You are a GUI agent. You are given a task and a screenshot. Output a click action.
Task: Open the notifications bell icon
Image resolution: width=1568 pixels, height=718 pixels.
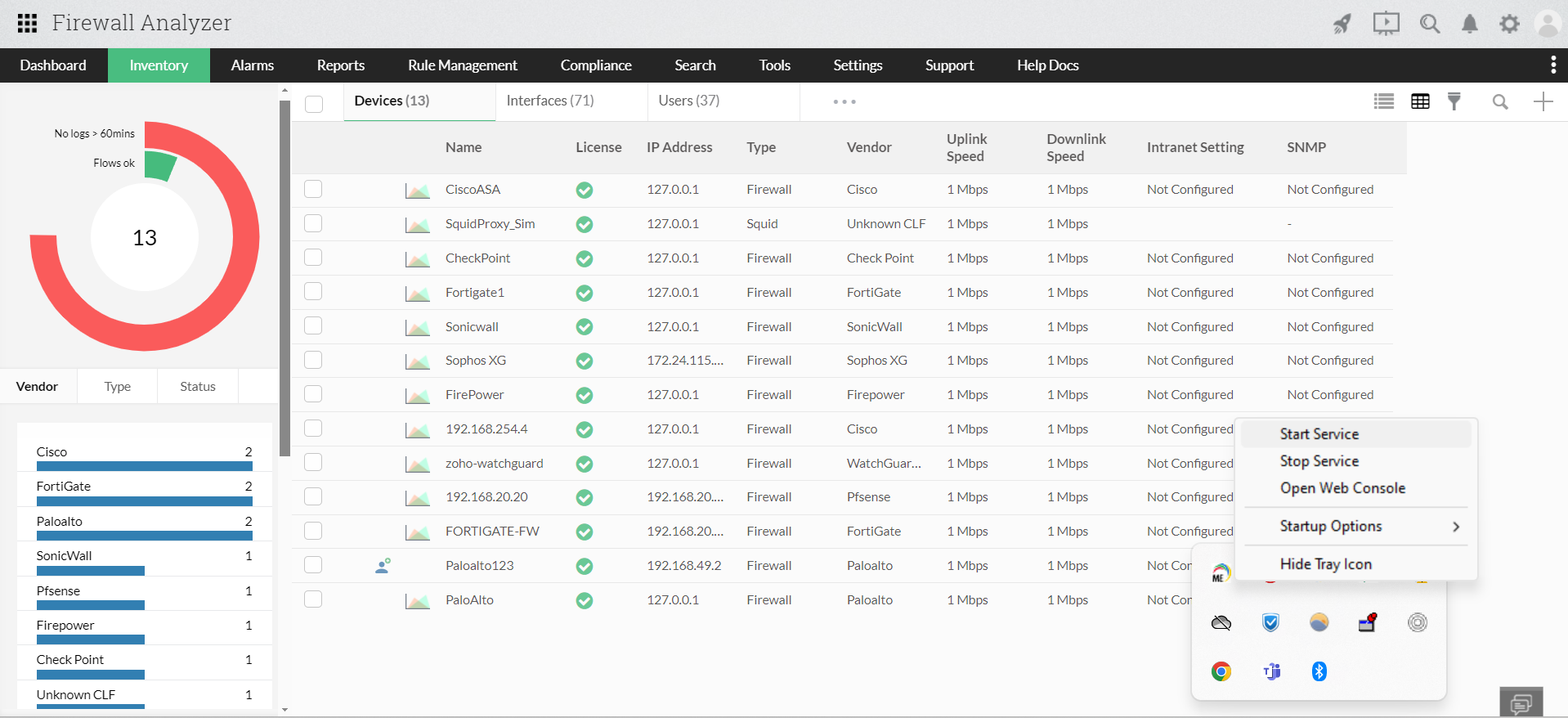tap(1469, 24)
